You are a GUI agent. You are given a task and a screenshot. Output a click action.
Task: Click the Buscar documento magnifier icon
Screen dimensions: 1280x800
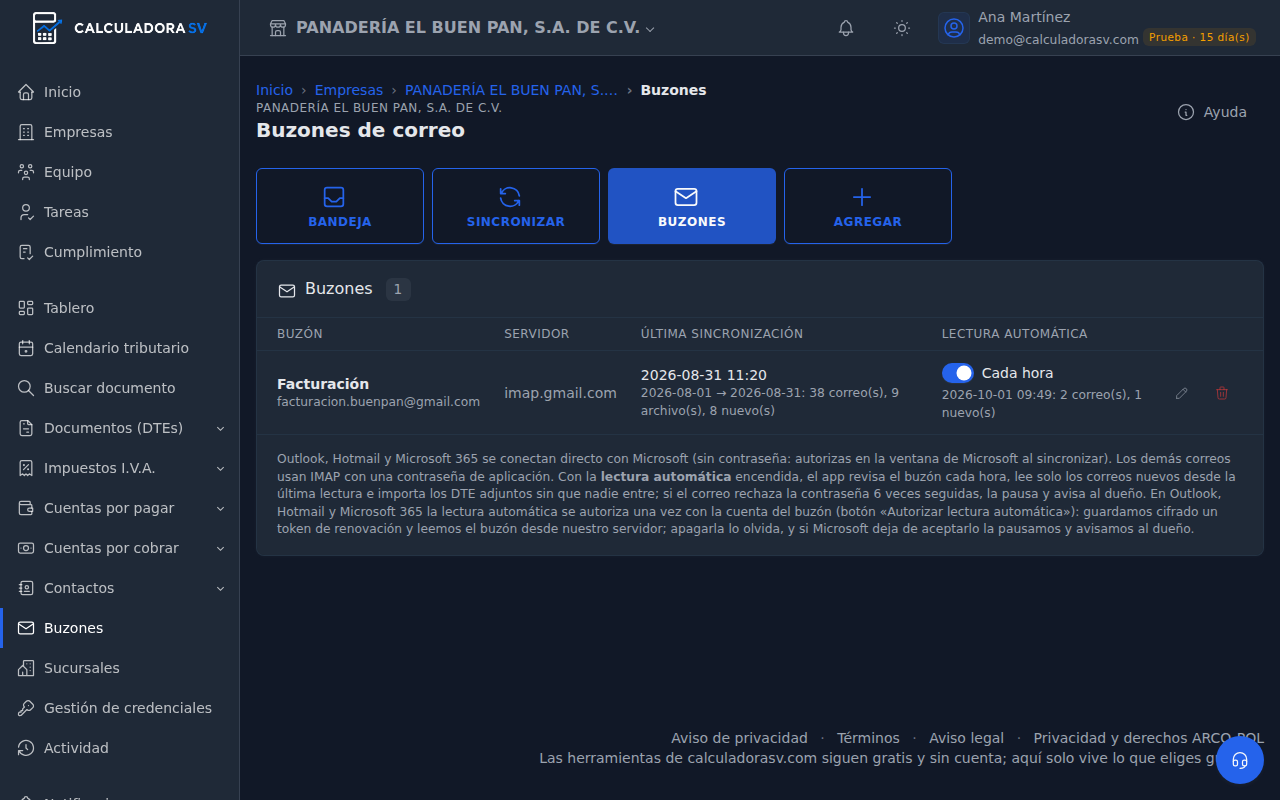point(26,388)
